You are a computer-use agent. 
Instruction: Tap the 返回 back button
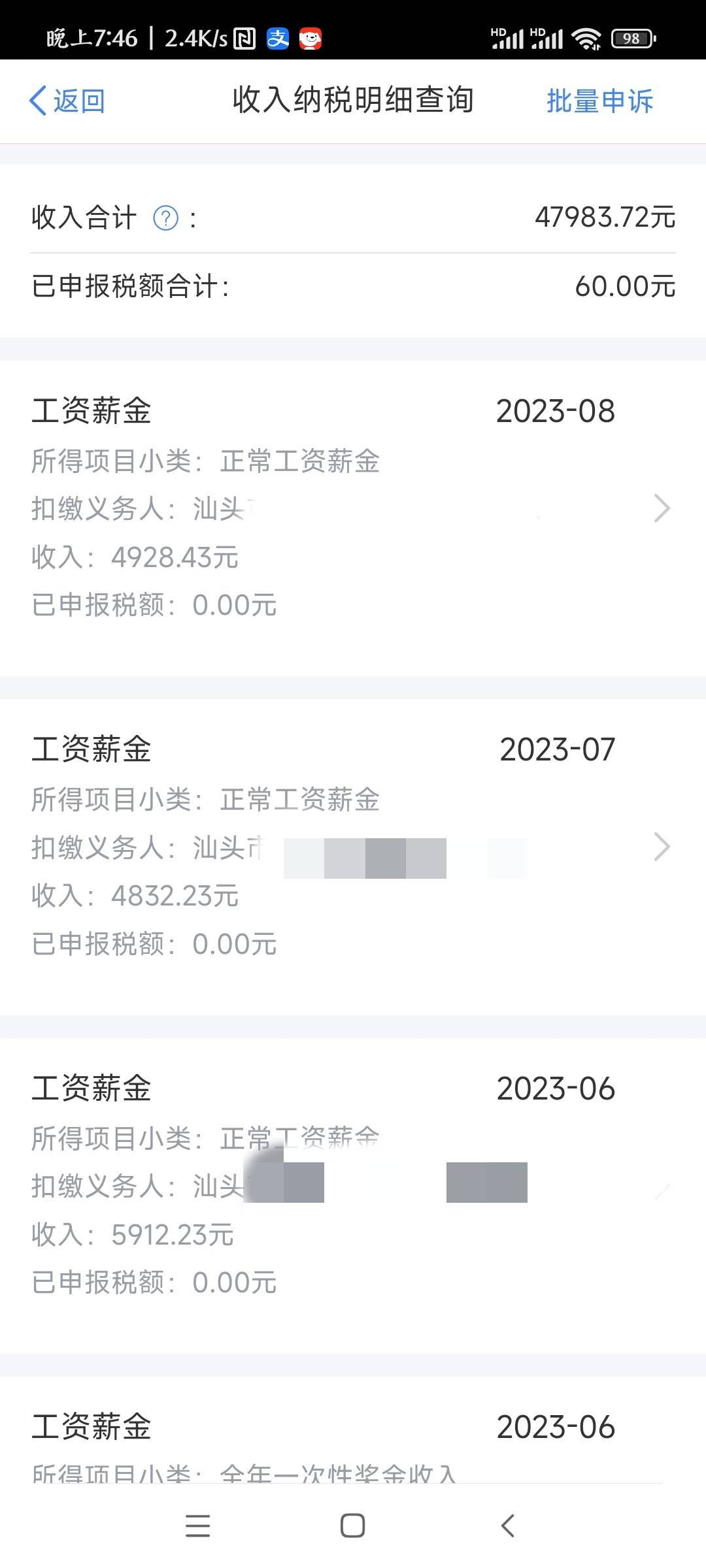67,101
